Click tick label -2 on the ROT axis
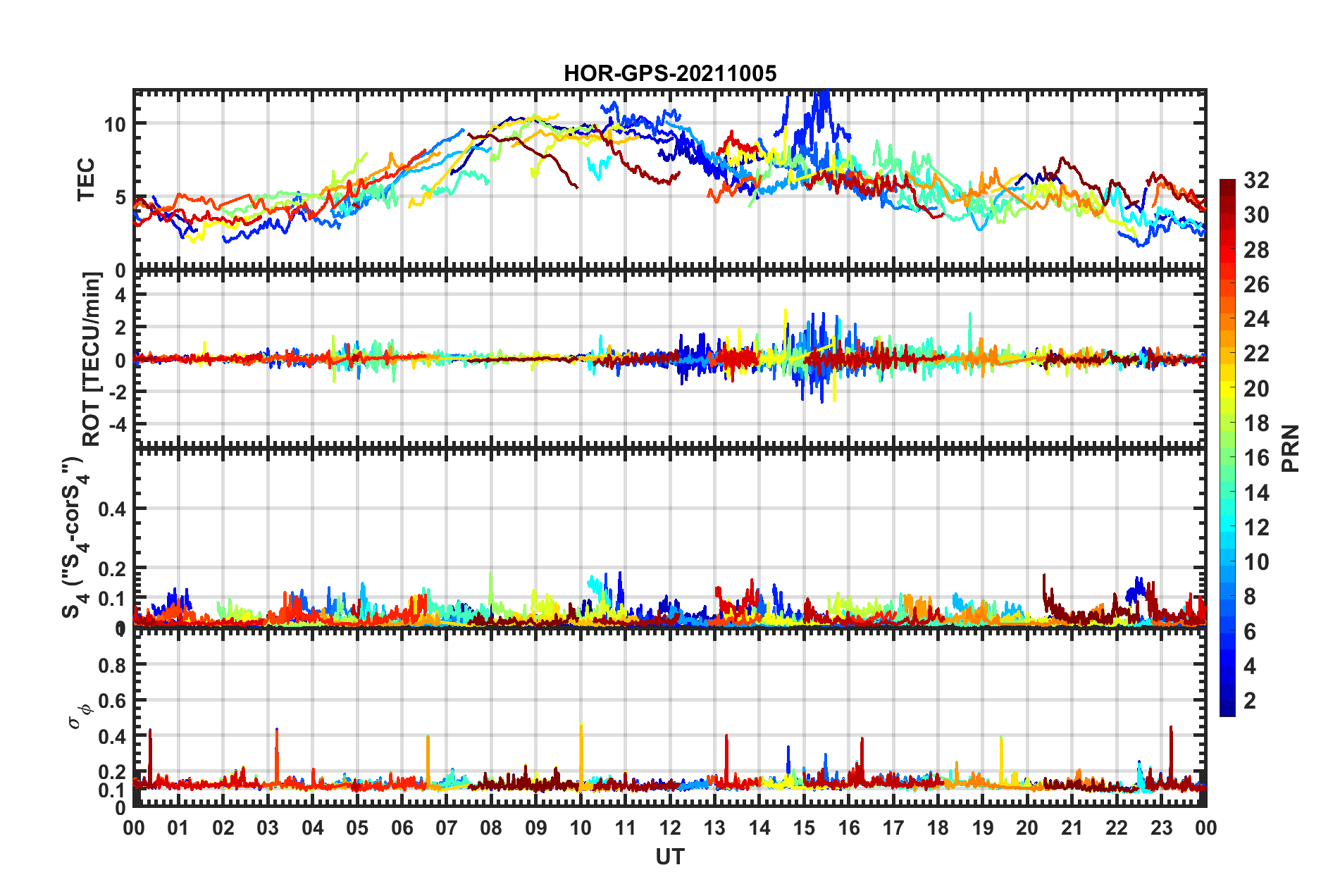 click(x=118, y=392)
